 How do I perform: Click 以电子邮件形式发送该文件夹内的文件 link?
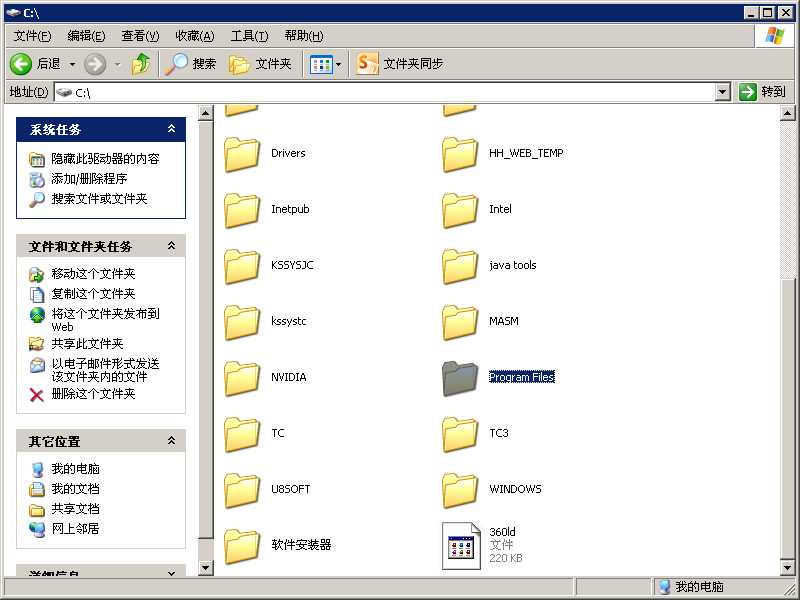click(x=105, y=370)
